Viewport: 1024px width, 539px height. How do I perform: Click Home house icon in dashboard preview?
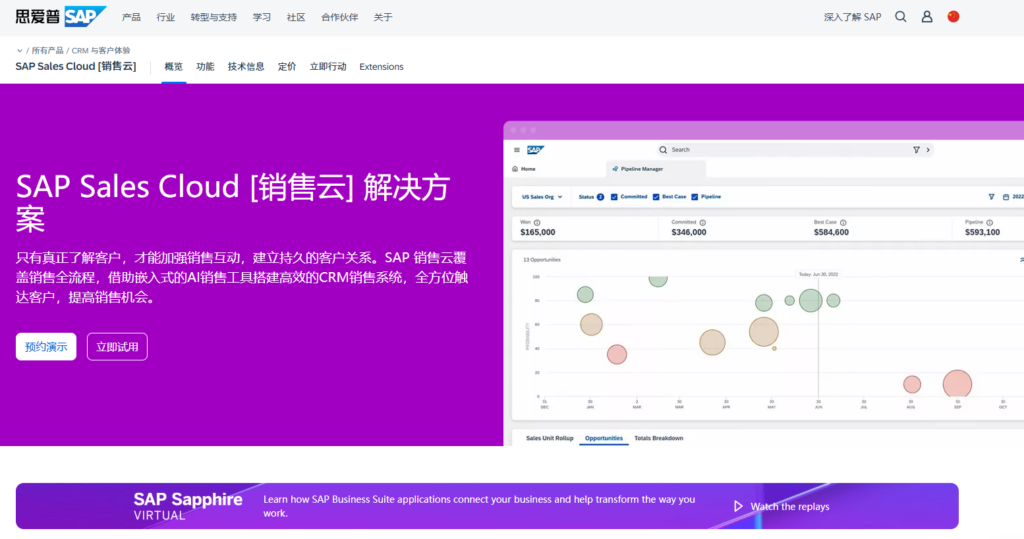(x=515, y=169)
